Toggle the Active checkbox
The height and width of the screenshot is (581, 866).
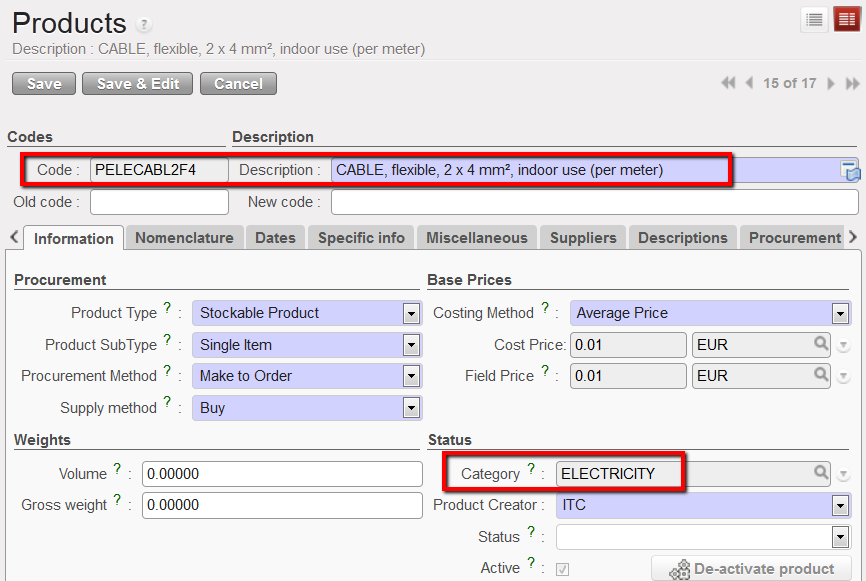[x=562, y=569]
